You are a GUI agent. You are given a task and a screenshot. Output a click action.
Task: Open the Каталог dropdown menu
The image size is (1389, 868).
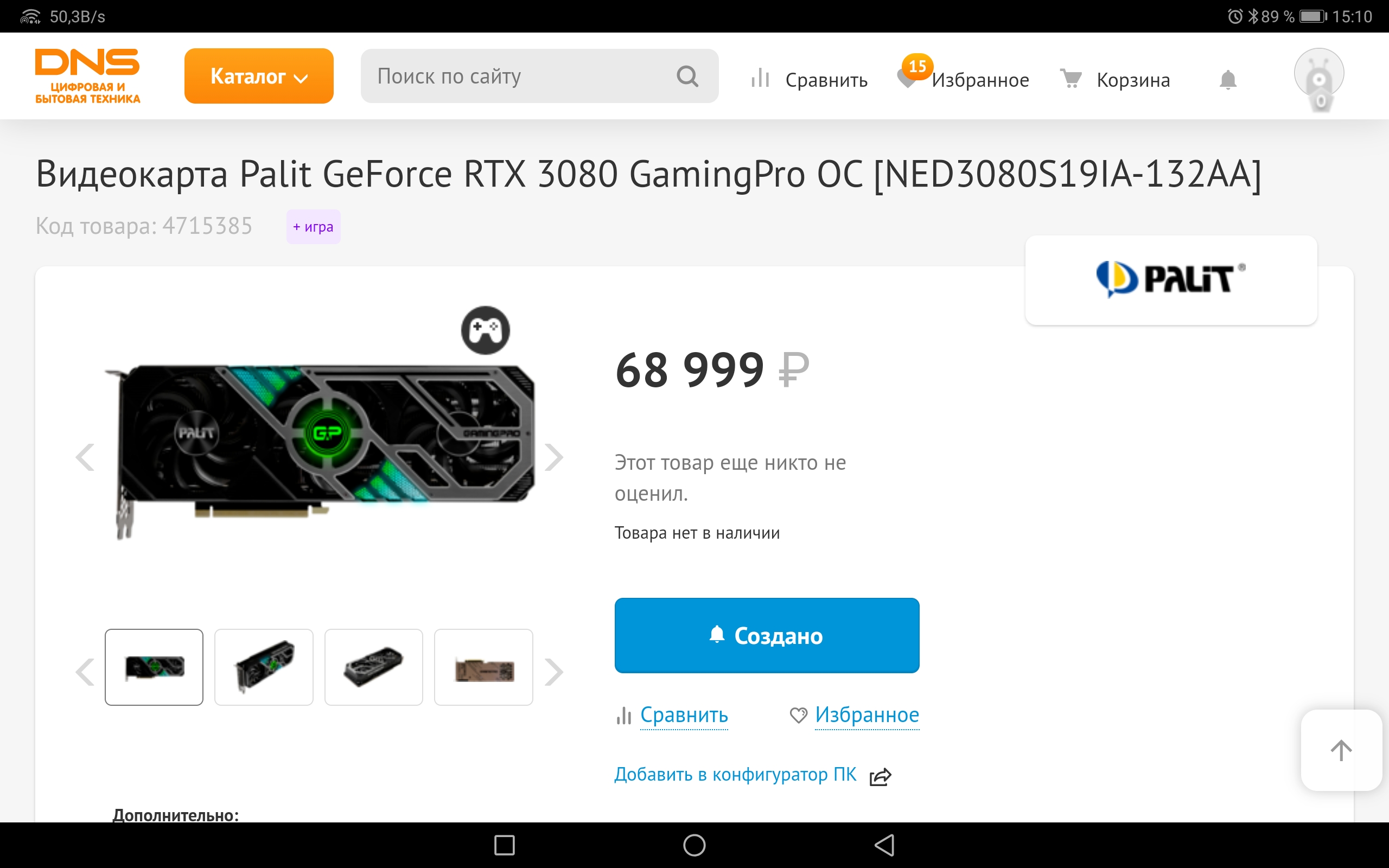[x=259, y=76]
